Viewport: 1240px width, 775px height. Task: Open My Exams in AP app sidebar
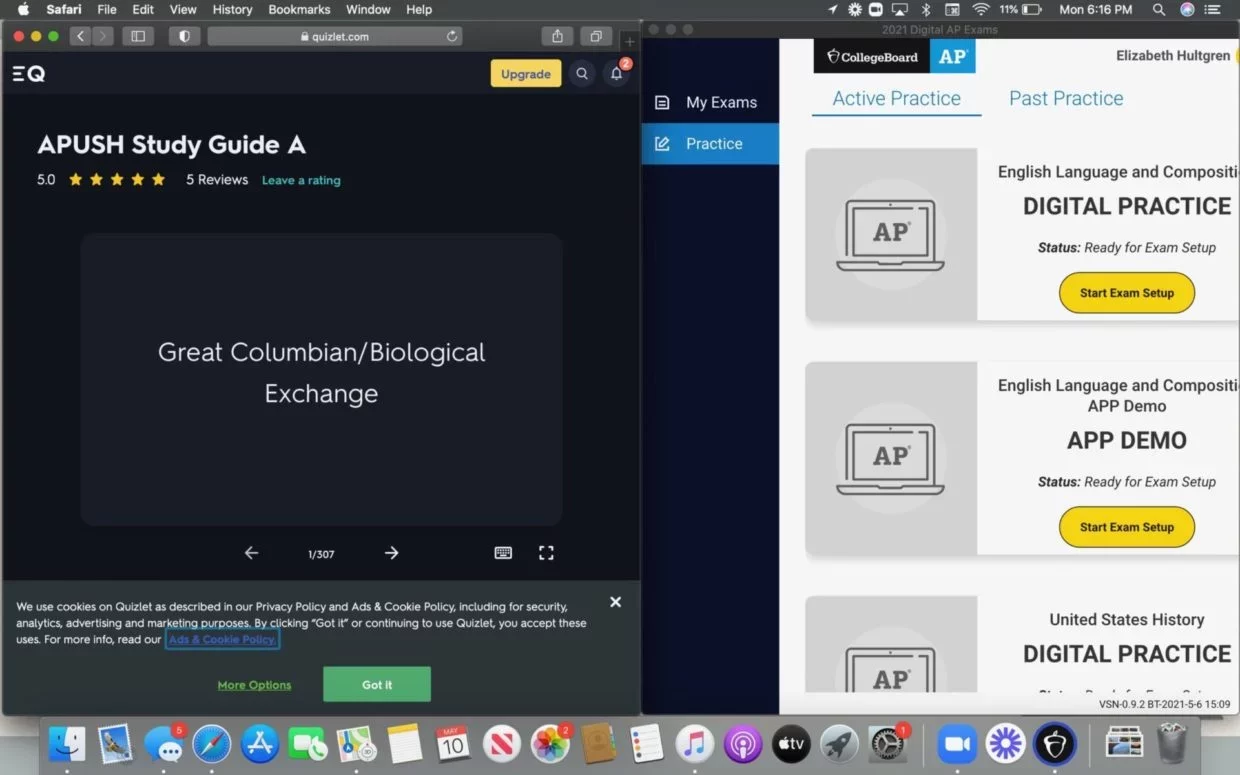point(710,102)
